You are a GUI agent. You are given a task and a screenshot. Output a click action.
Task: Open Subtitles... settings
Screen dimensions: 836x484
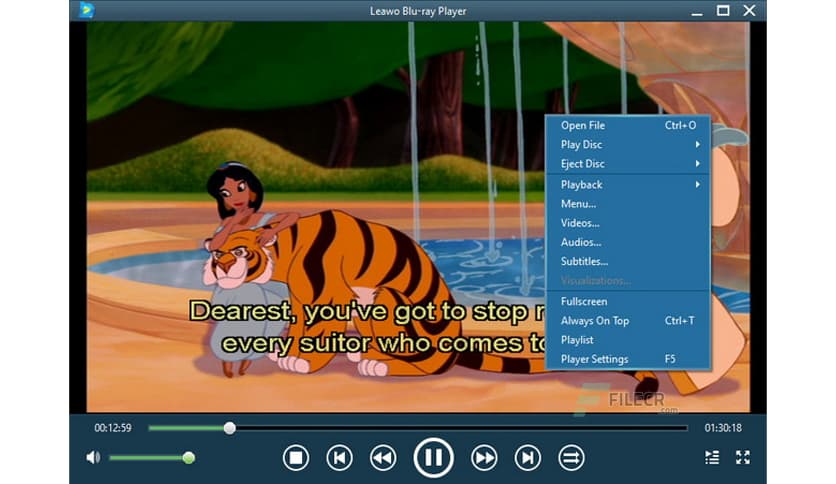point(628,261)
